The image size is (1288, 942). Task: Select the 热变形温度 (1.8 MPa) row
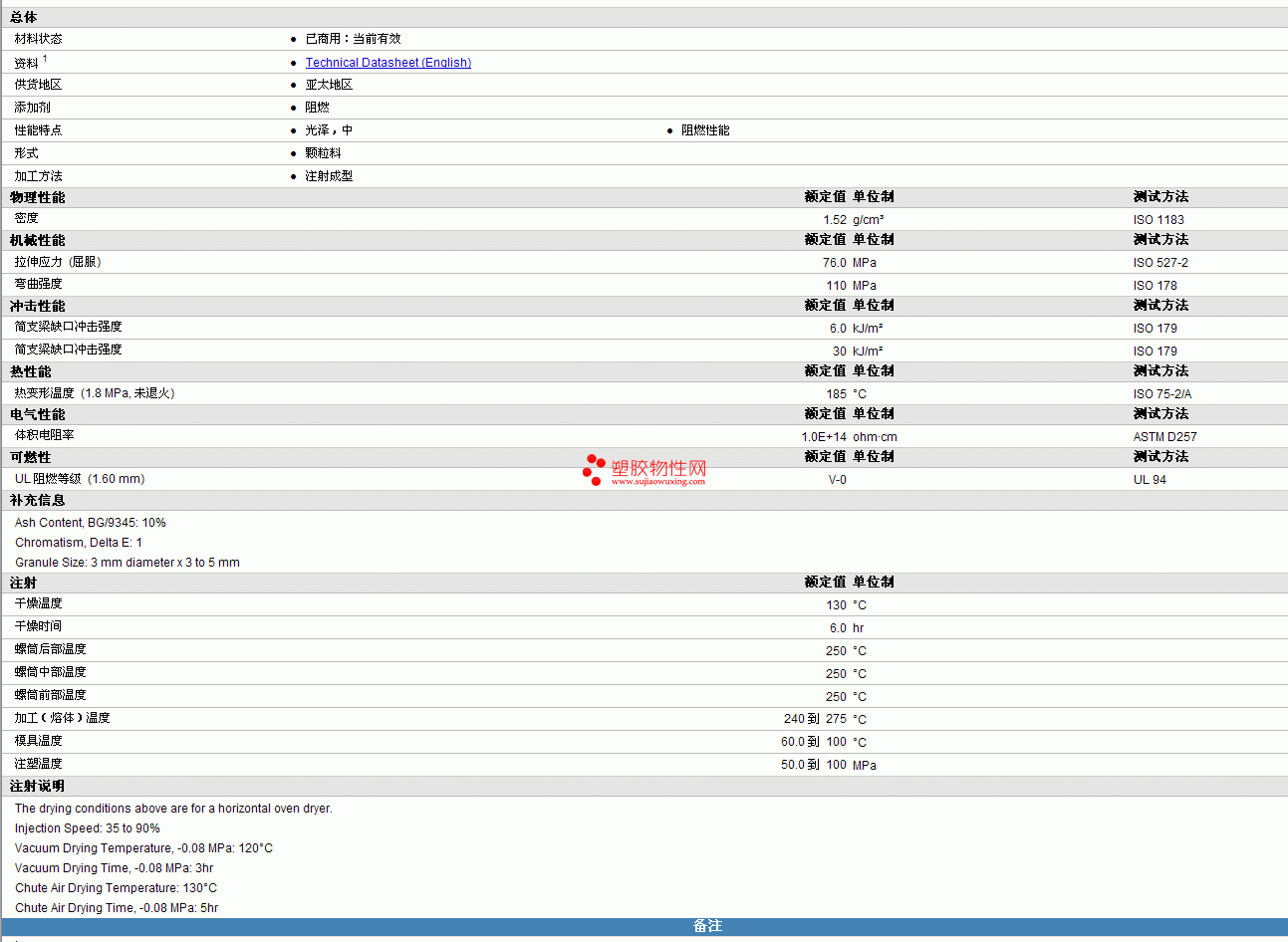[644, 393]
